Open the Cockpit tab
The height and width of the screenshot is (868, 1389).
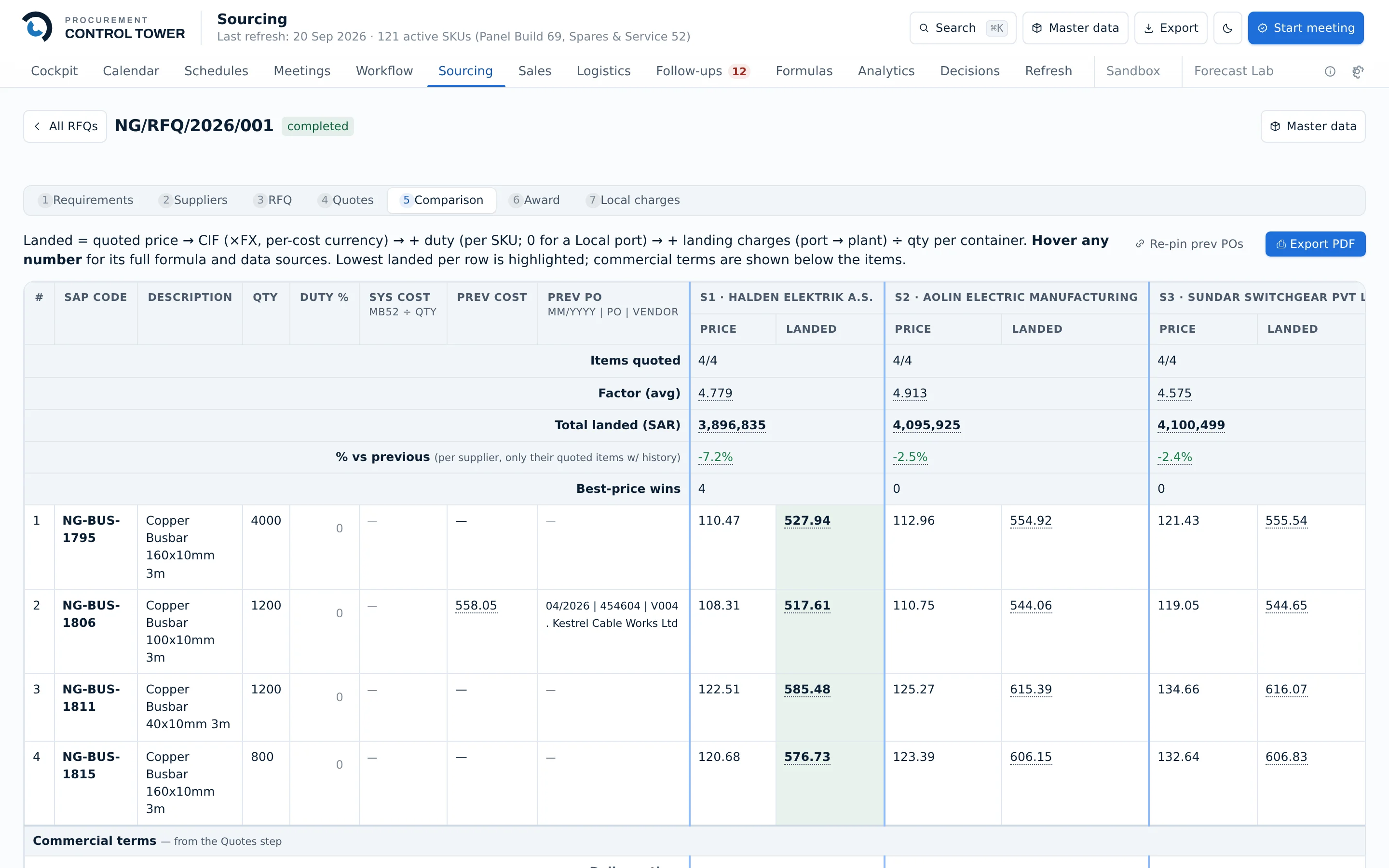pyautogui.click(x=54, y=71)
